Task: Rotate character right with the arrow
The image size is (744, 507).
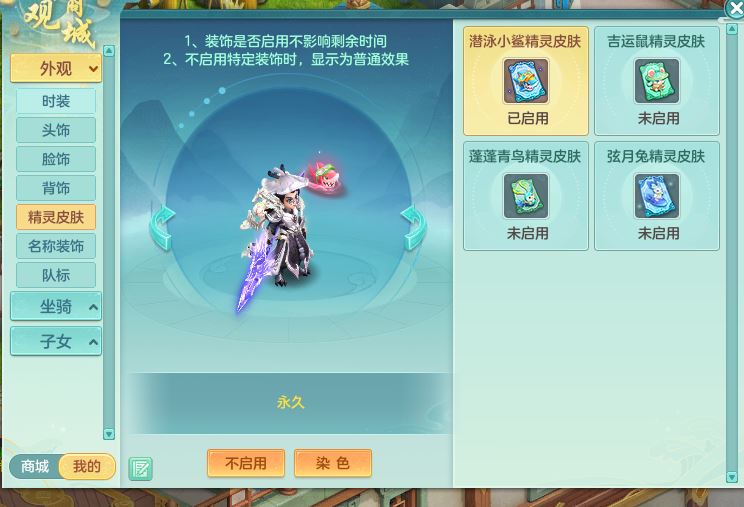Action: 414,228
